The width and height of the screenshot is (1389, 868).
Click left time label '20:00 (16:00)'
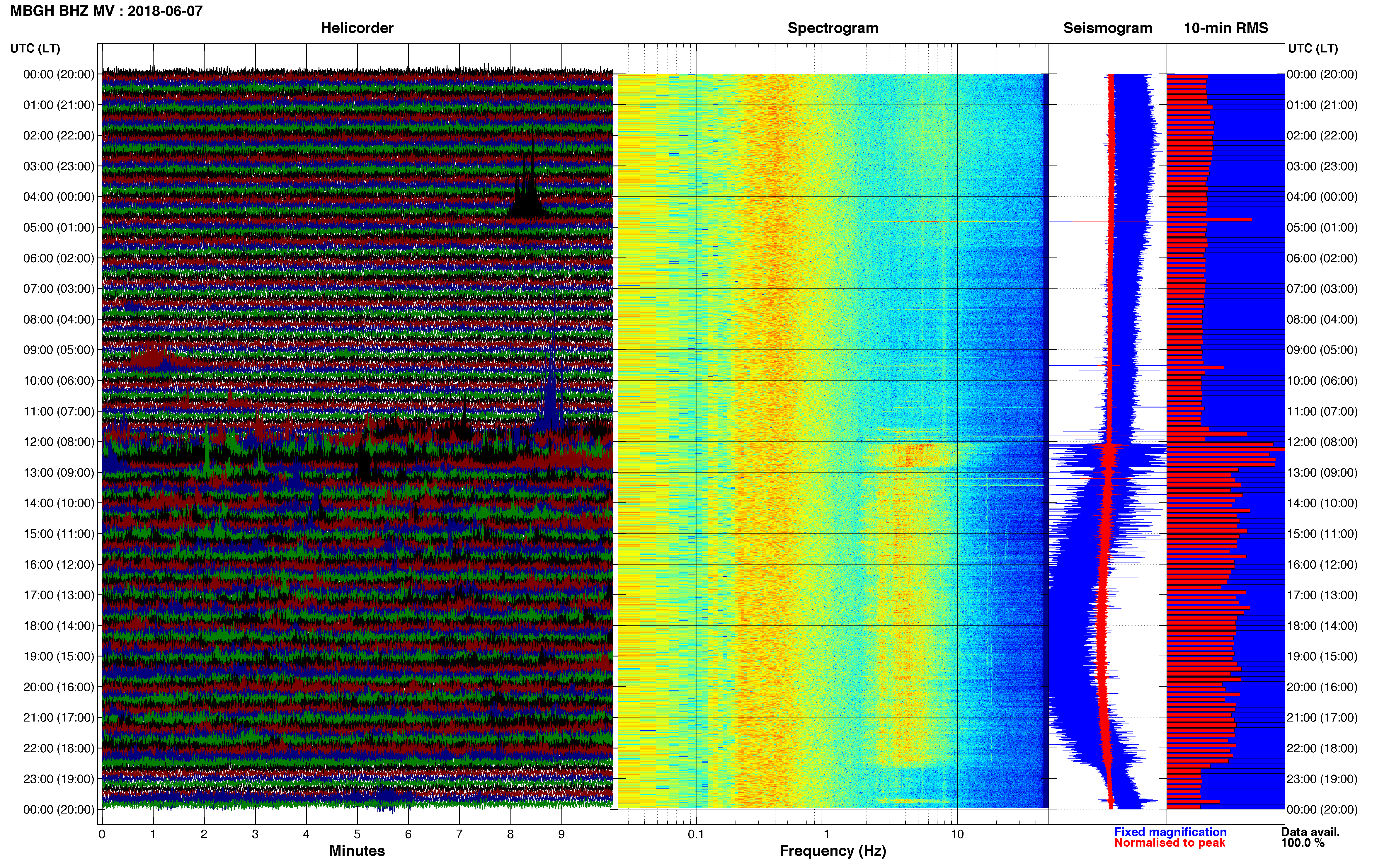[59, 687]
